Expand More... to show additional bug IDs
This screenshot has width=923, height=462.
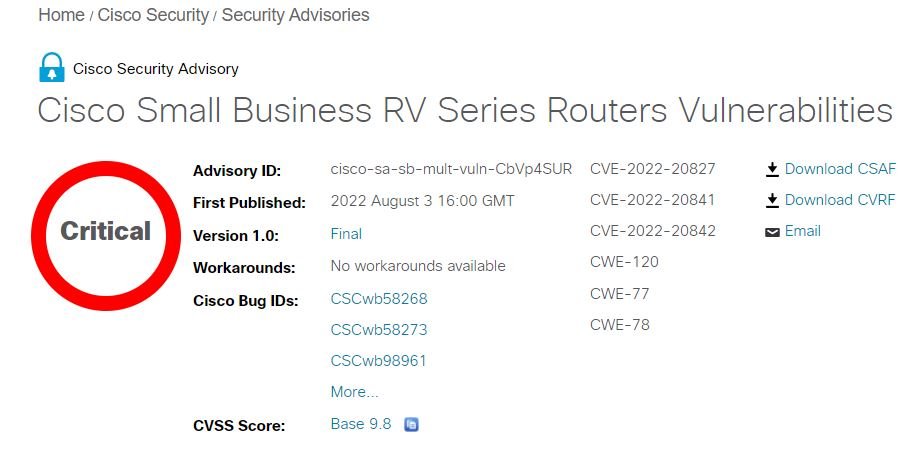[354, 392]
